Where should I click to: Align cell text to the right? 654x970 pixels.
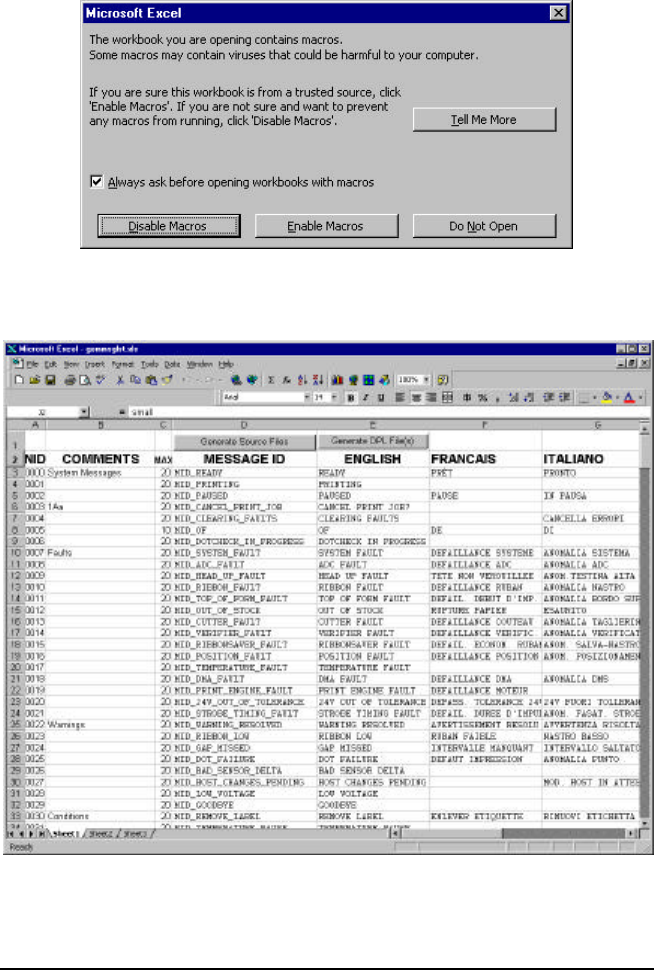pyautogui.click(x=431, y=397)
